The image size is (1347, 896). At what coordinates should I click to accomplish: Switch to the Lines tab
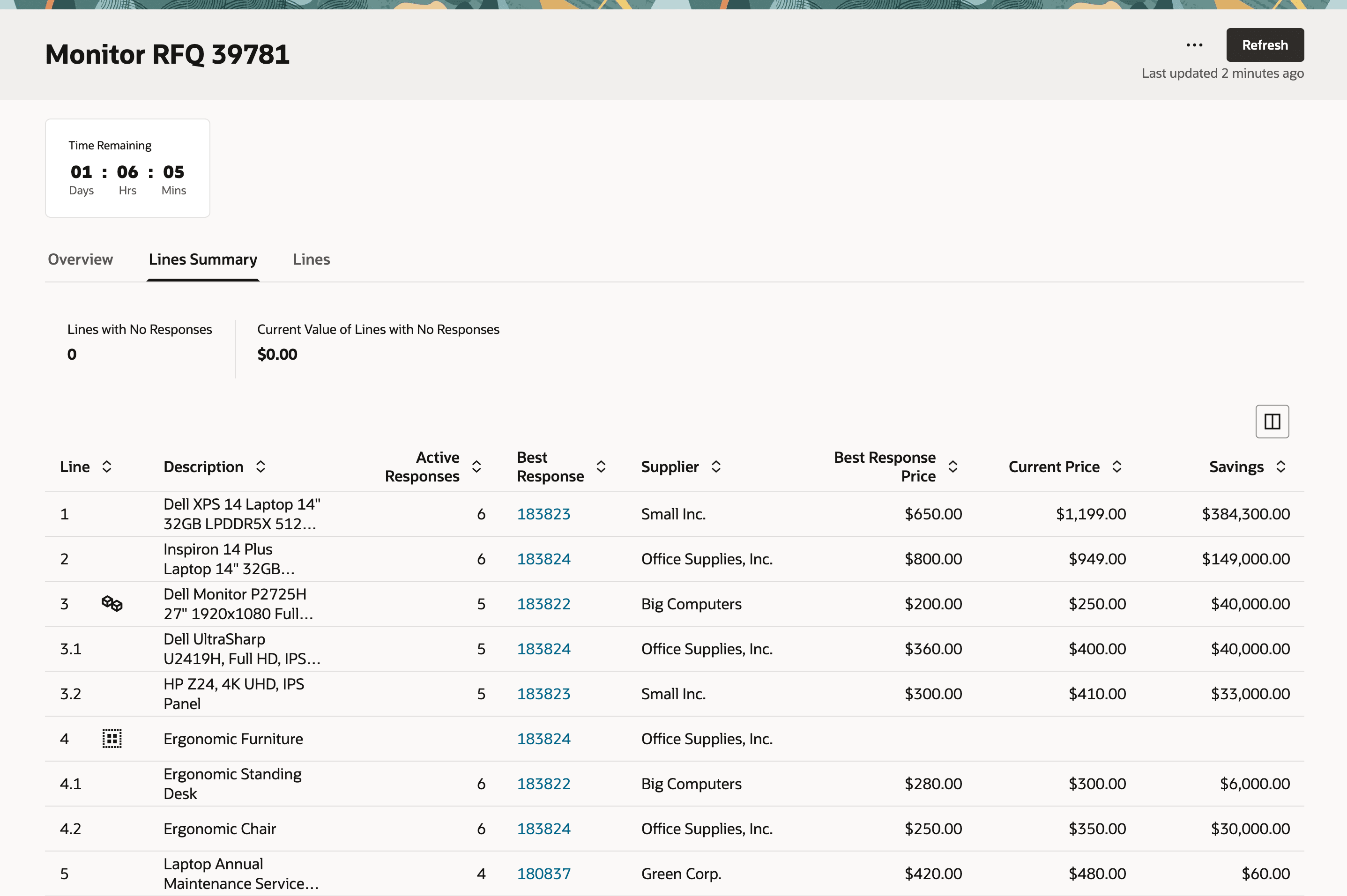(x=311, y=259)
